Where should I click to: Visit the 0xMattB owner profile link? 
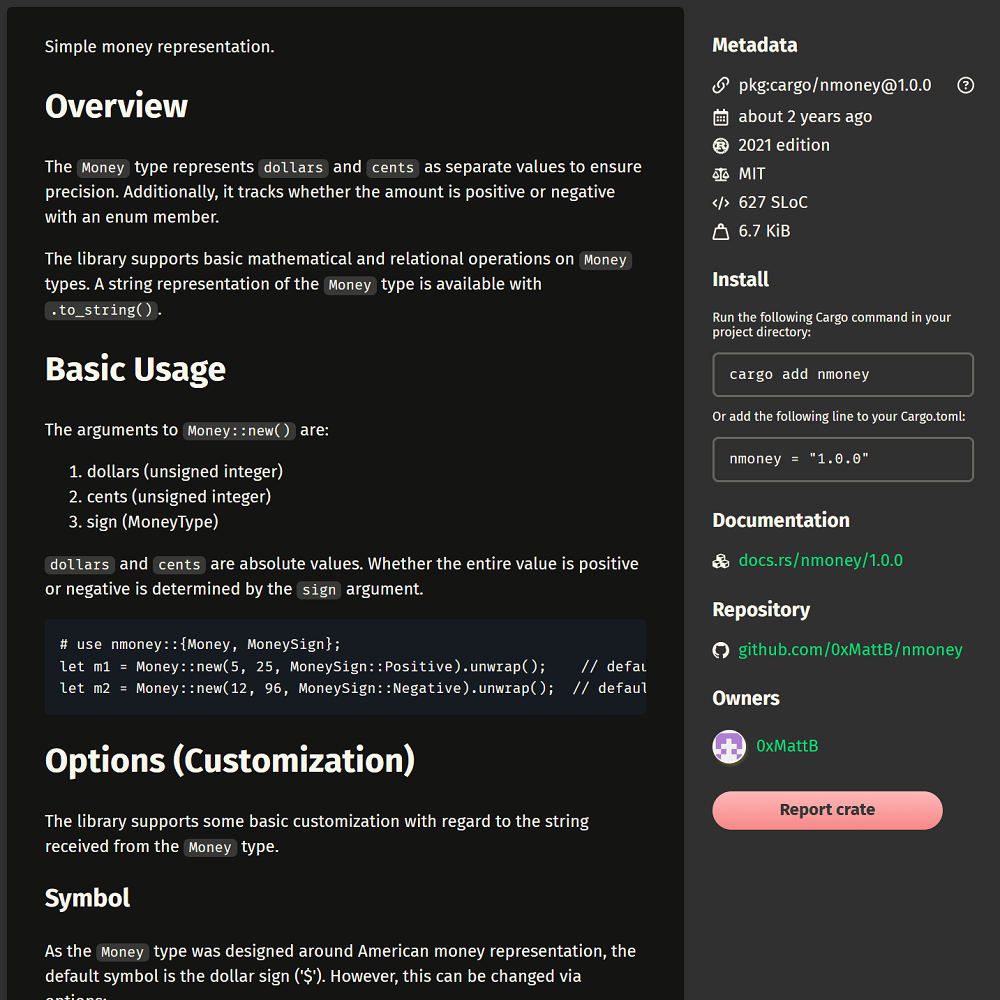pyautogui.click(x=787, y=746)
